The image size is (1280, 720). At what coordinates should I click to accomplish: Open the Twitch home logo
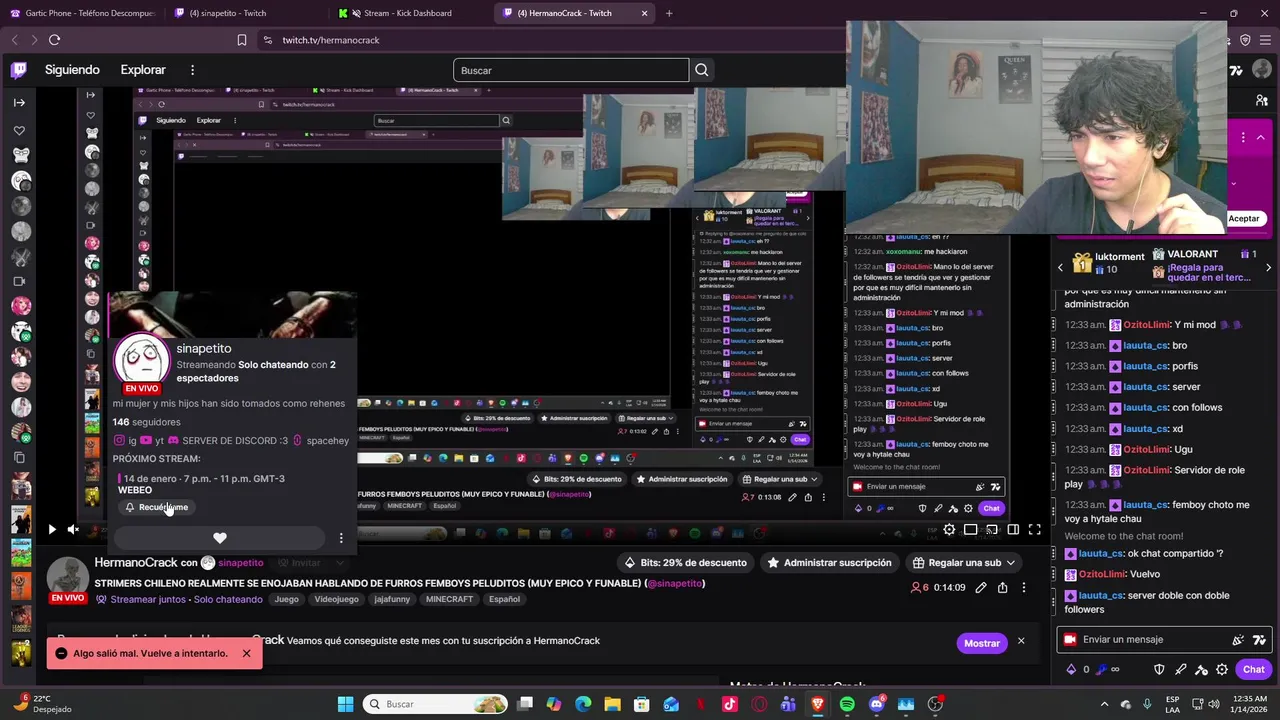click(x=19, y=70)
